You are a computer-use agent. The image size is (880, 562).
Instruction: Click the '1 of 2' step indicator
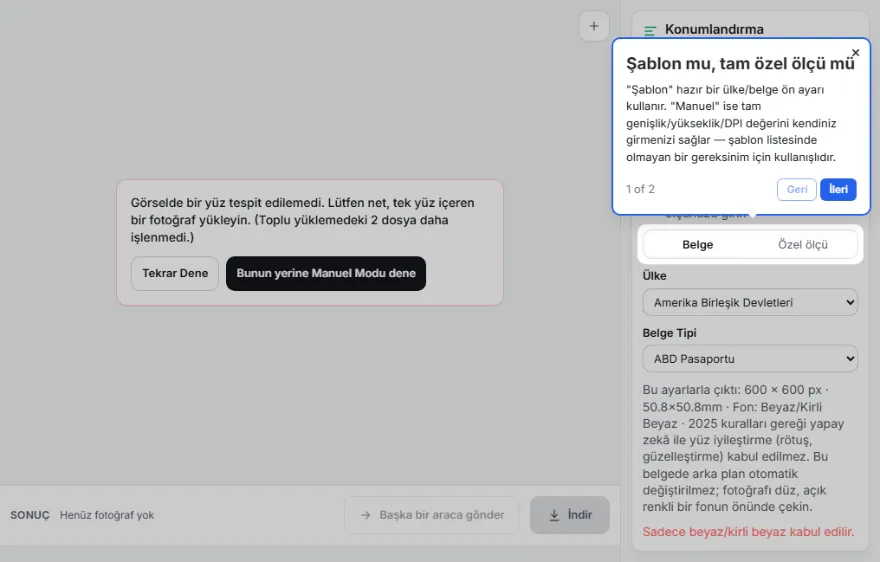point(640,189)
